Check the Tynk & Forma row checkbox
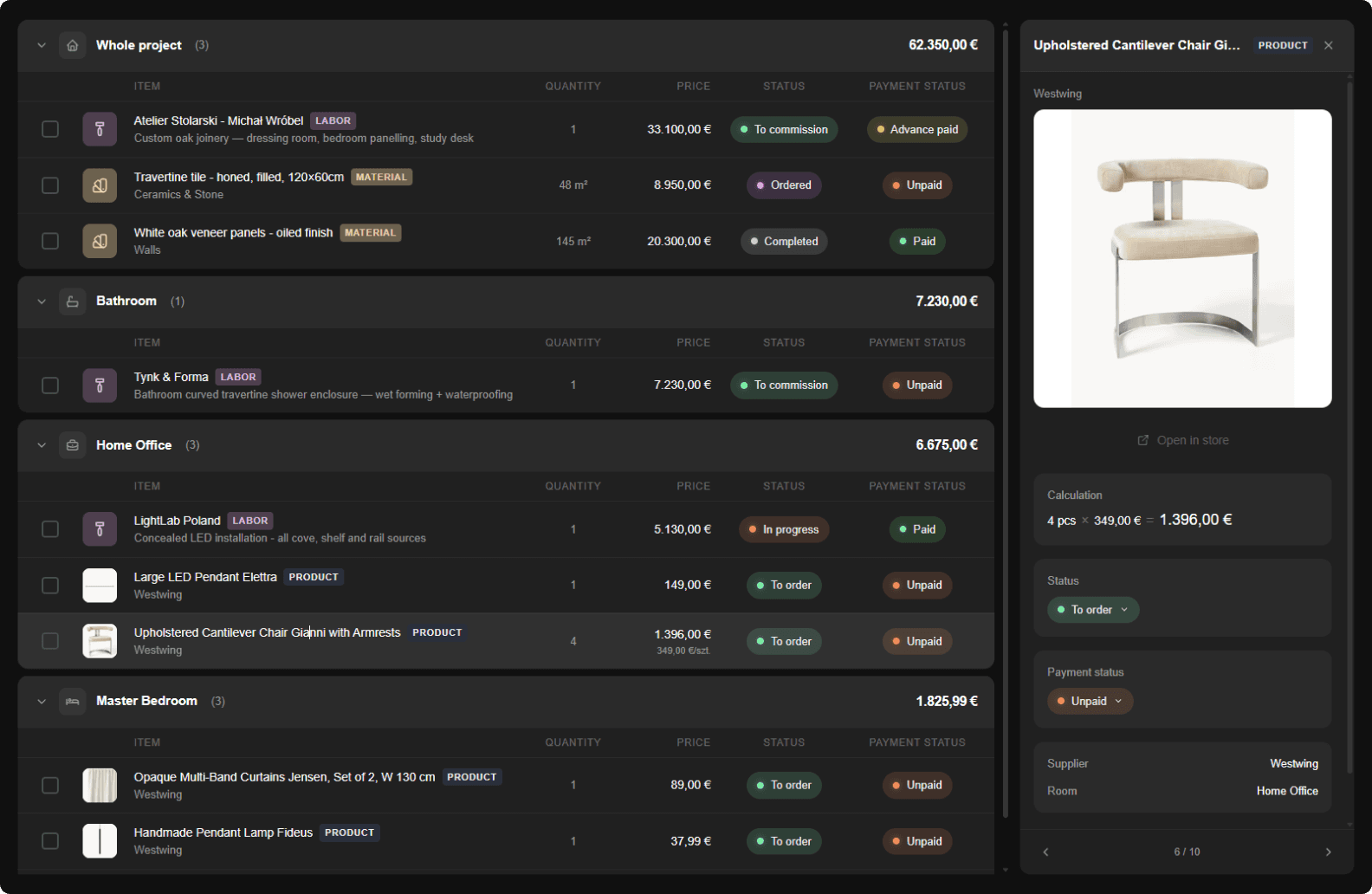Screen dimensions: 1372x894 pyautogui.click(x=50, y=385)
